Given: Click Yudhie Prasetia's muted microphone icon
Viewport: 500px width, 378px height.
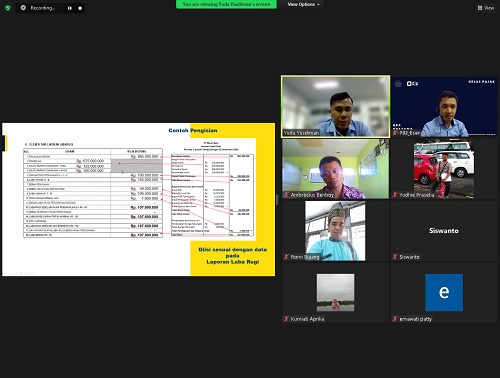Looking at the screenshot, I should (395, 195).
